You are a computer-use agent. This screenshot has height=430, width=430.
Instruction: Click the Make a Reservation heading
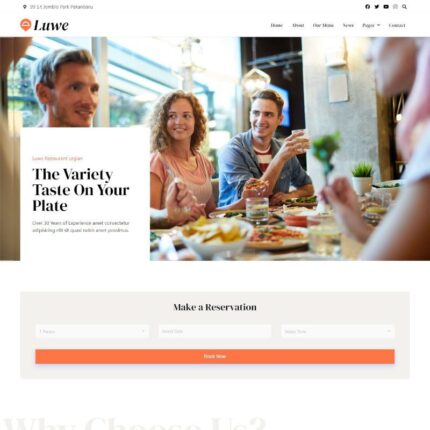point(215,307)
